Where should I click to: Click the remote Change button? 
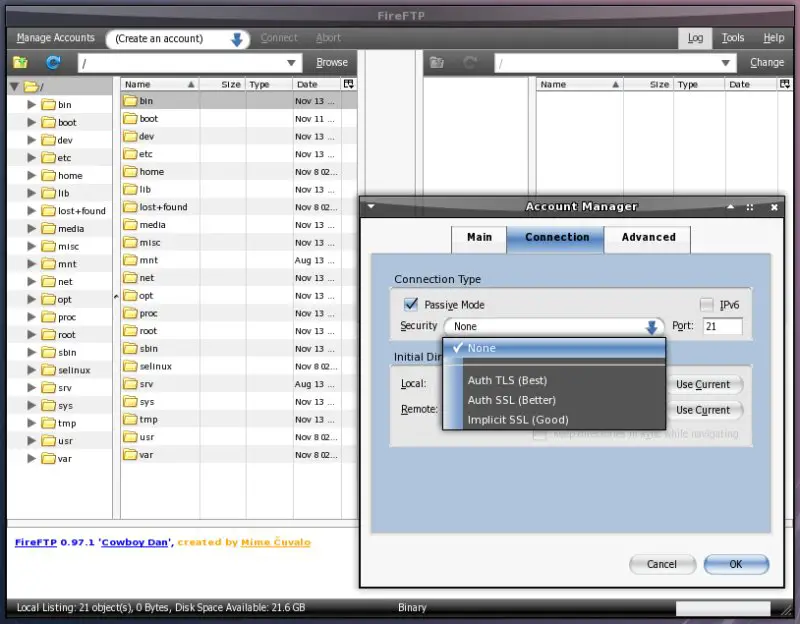click(767, 62)
